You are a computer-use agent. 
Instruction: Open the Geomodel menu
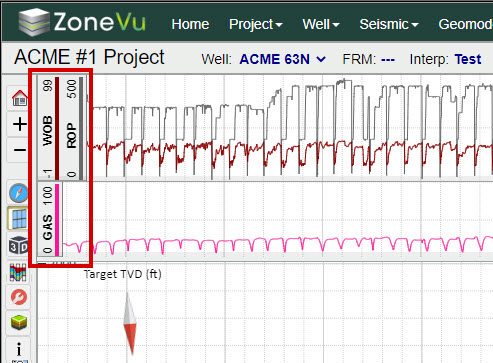466,24
